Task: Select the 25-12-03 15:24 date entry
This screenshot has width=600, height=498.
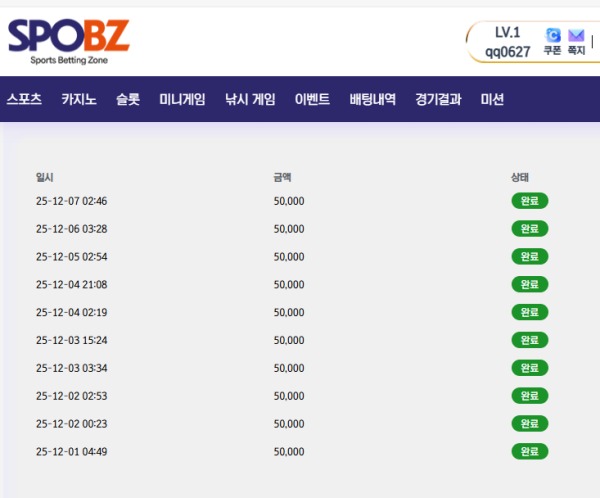Action: tap(71, 340)
